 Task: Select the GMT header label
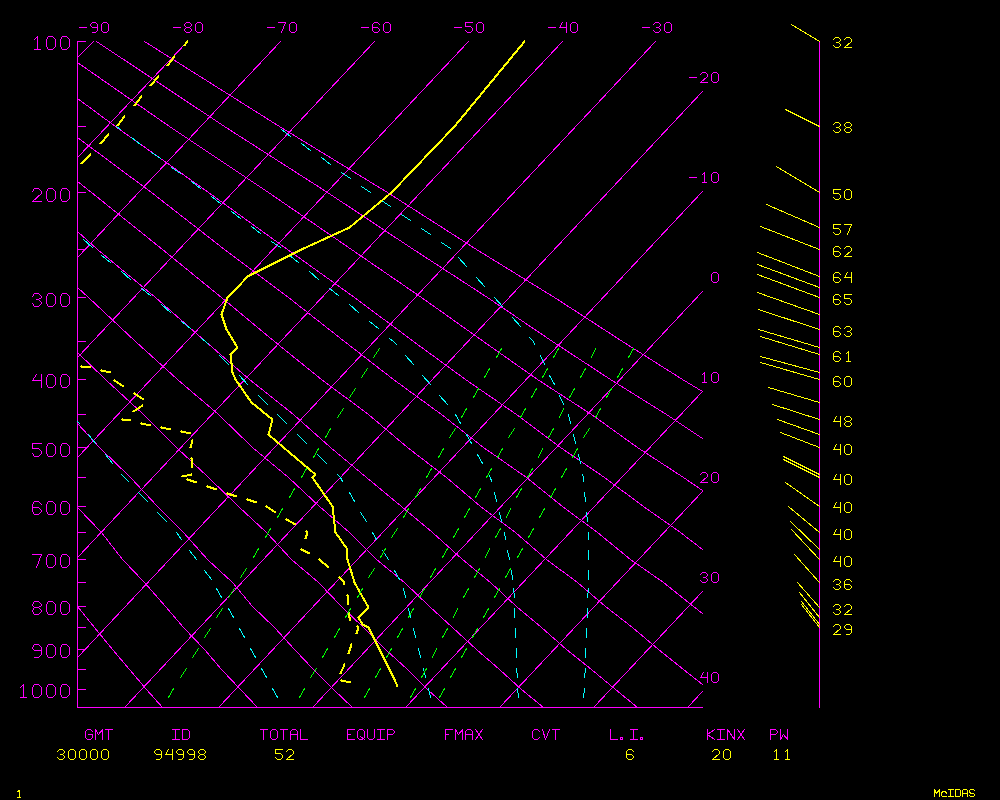[x=99, y=735]
